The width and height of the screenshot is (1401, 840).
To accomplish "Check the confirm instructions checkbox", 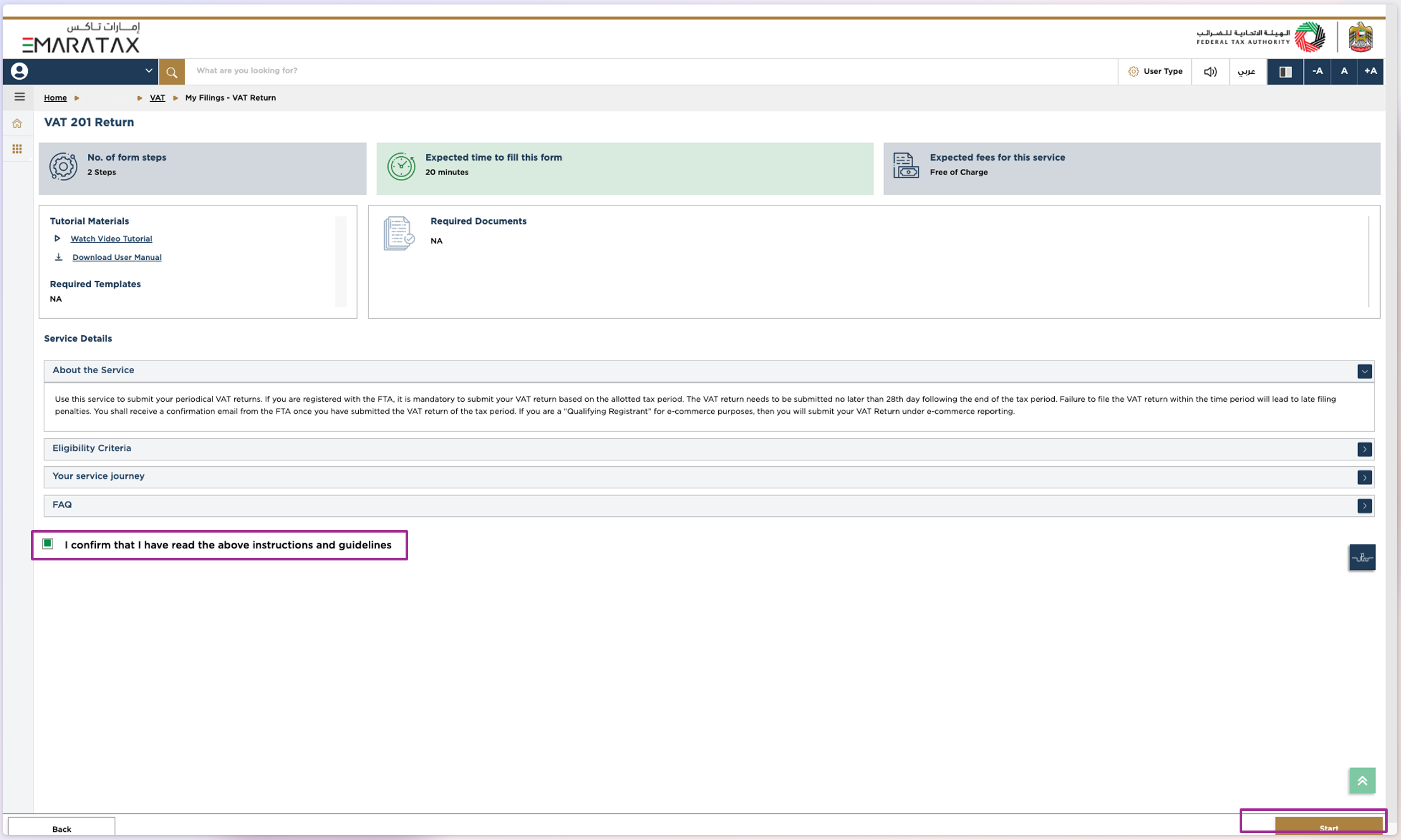I will 48,544.
